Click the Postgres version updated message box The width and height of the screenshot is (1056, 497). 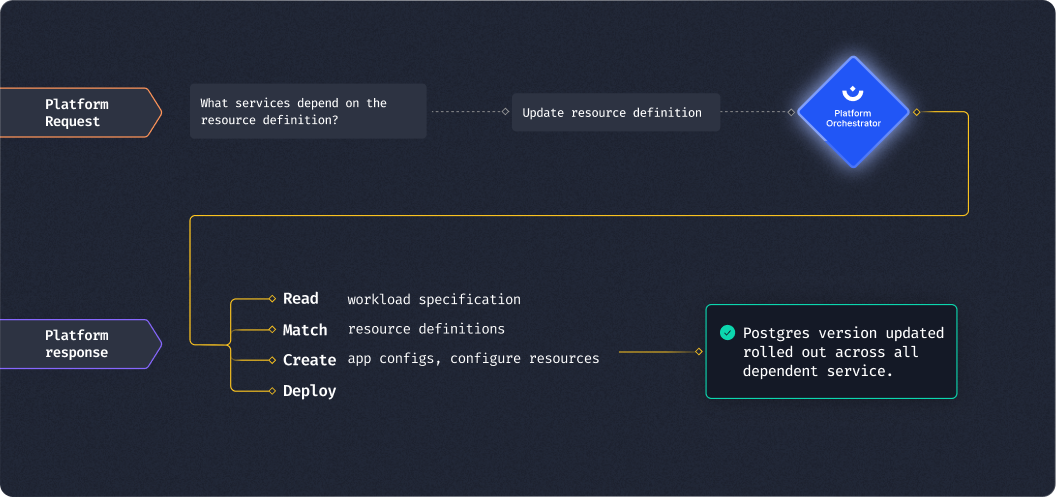[831, 351]
